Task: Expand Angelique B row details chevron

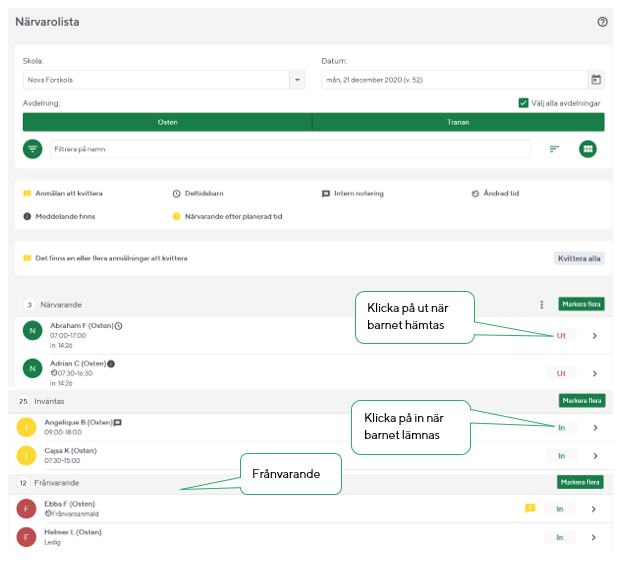Action: pyautogui.click(x=594, y=428)
